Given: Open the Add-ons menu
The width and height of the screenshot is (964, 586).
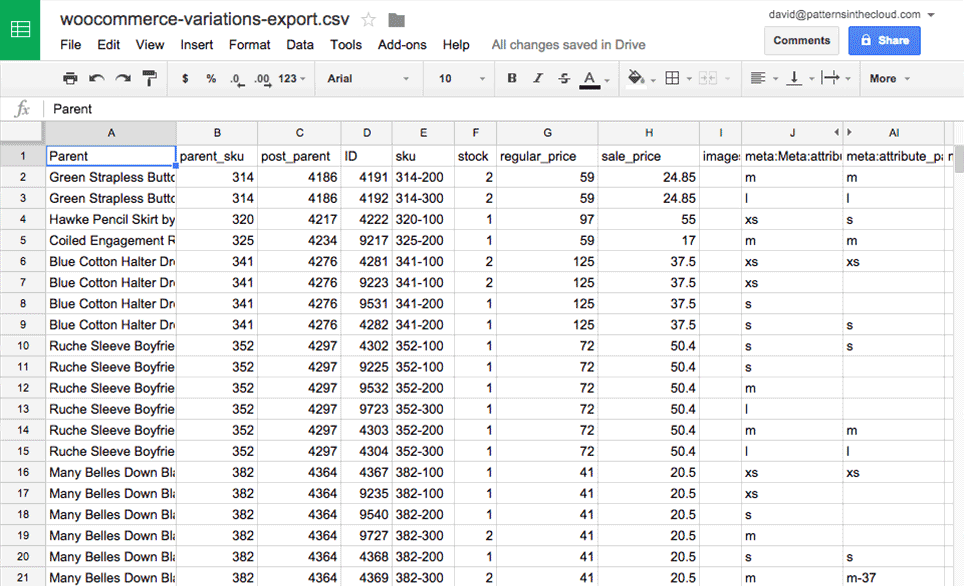Looking at the screenshot, I should (x=402, y=45).
